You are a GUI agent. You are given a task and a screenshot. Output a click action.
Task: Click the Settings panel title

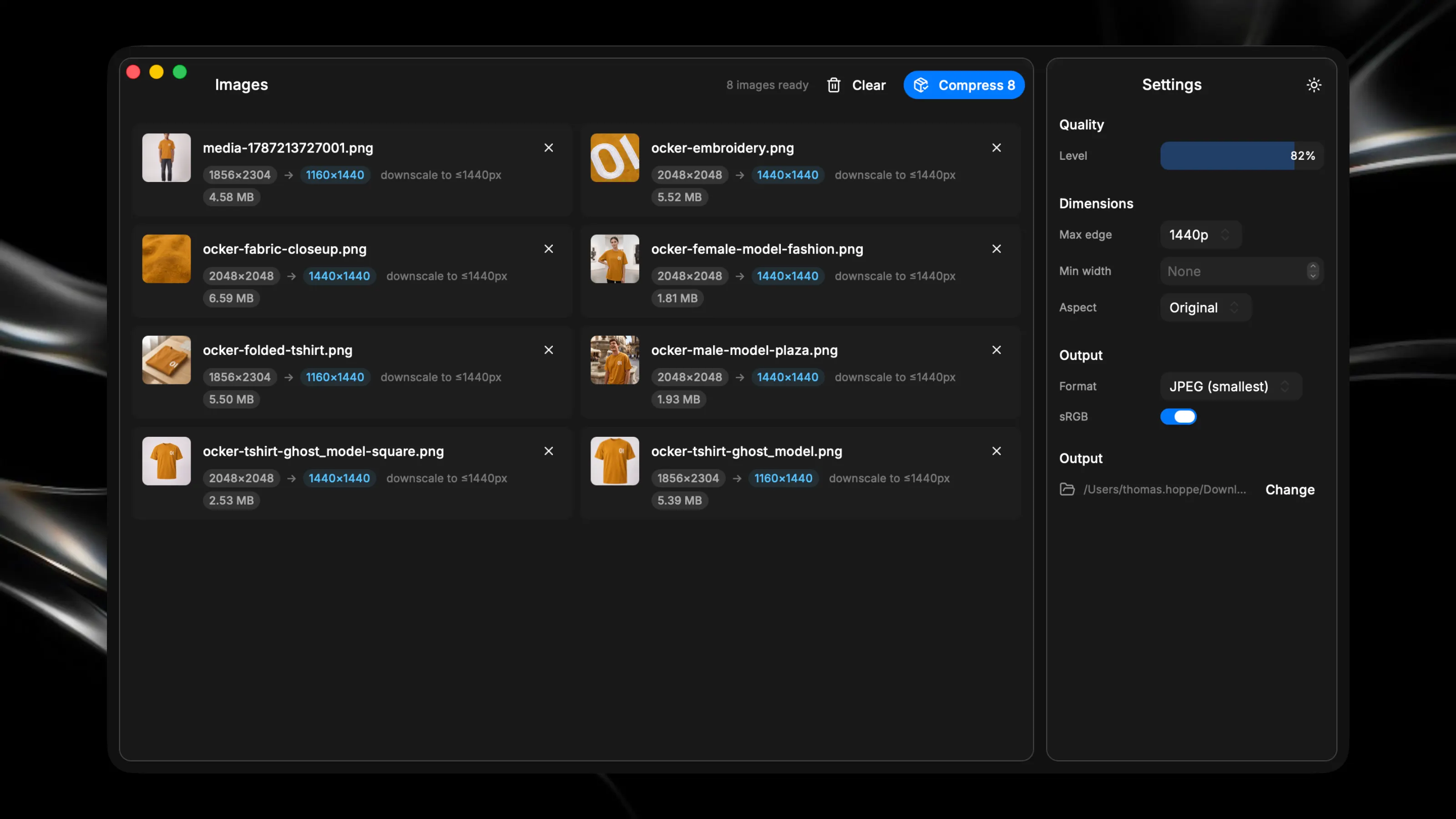(x=1172, y=85)
